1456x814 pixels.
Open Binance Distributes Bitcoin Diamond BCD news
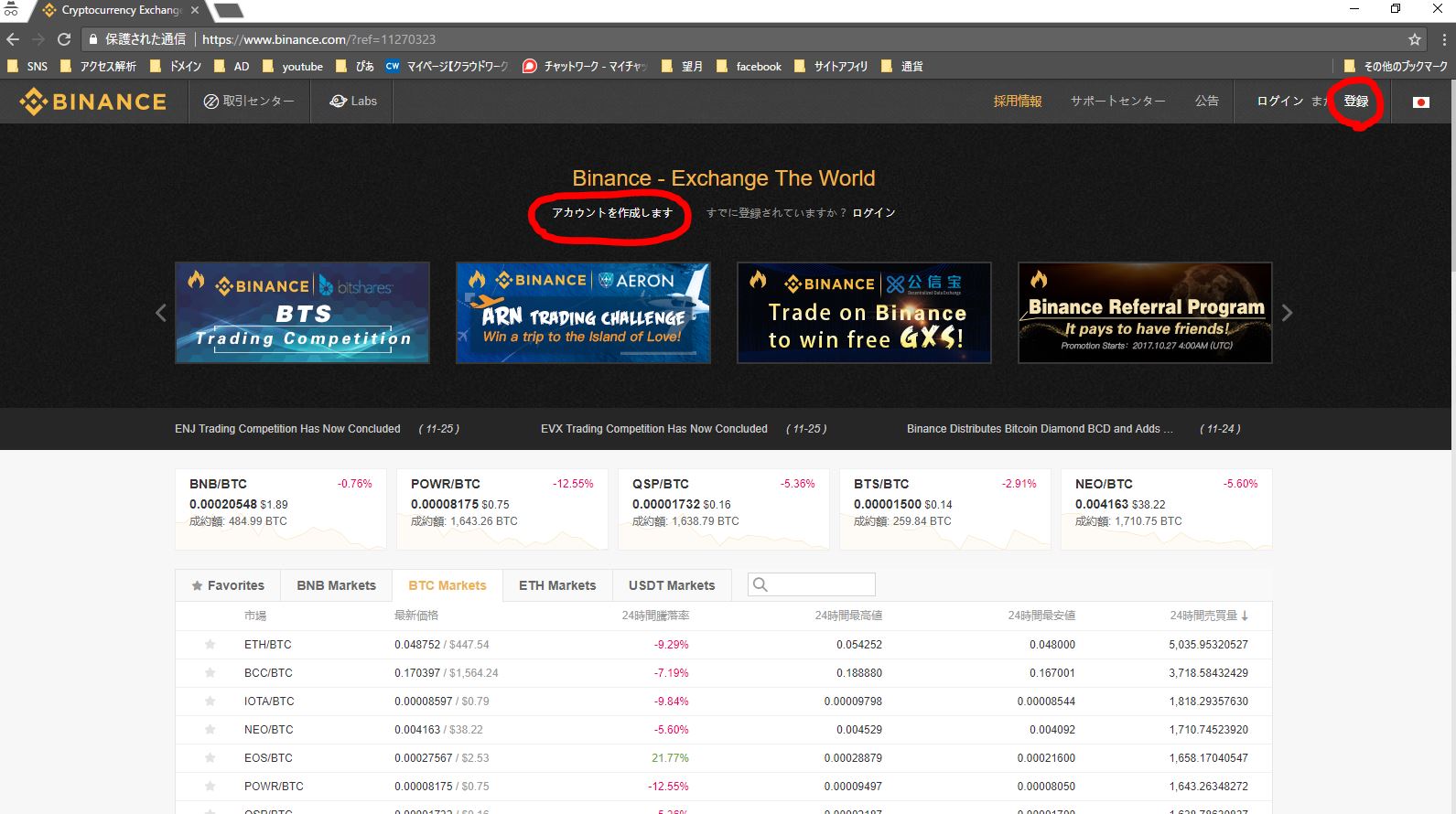1040,429
